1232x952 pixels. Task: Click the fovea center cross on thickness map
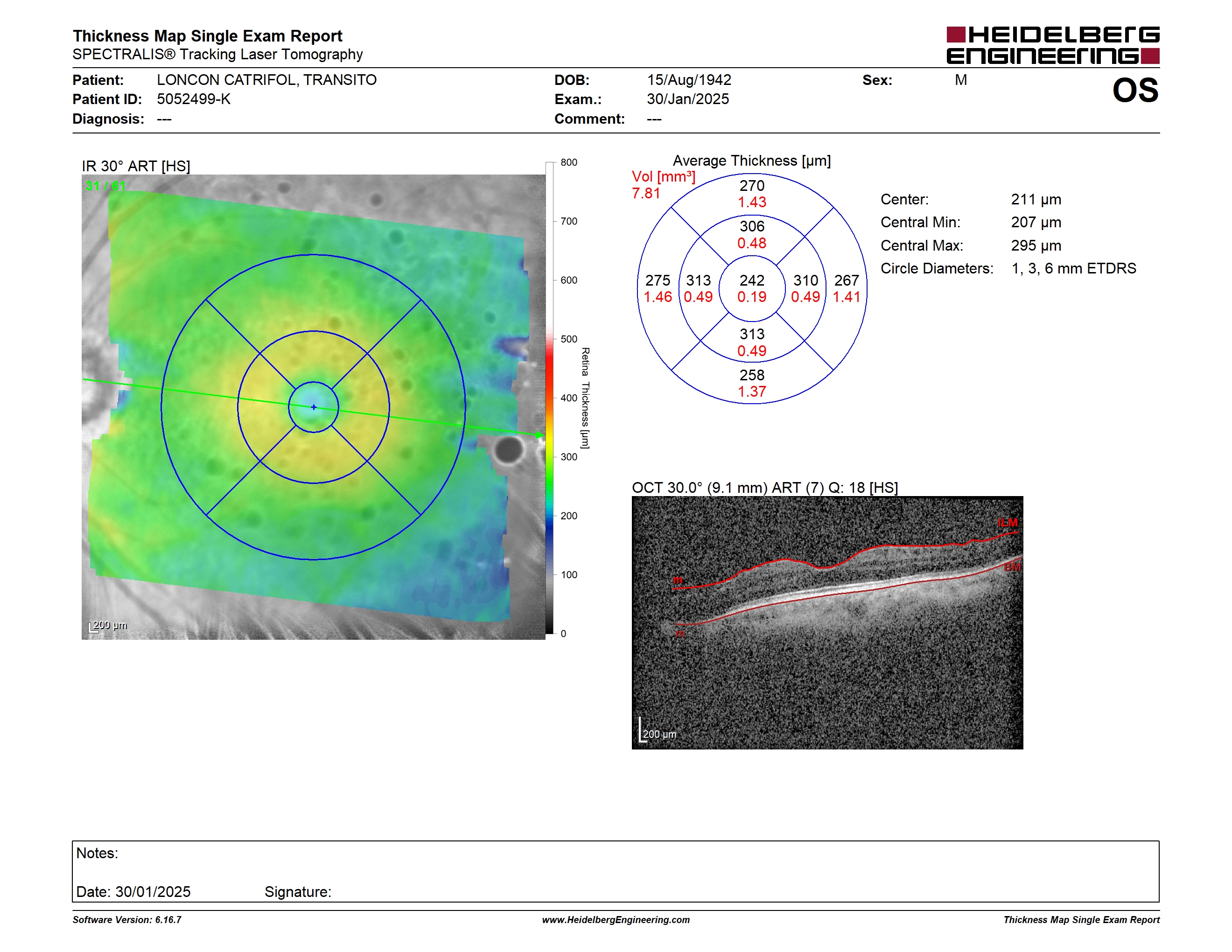tap(314, 407)
